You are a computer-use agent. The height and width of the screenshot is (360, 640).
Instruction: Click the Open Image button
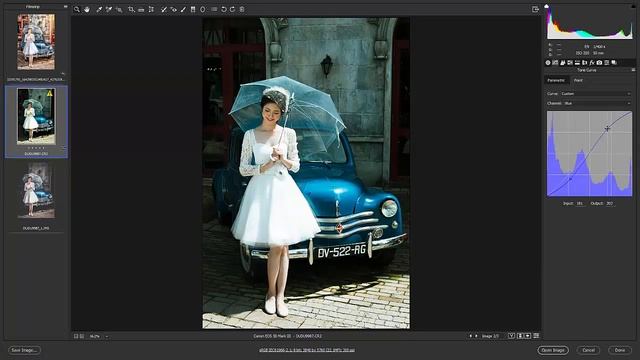coord(553,350)
